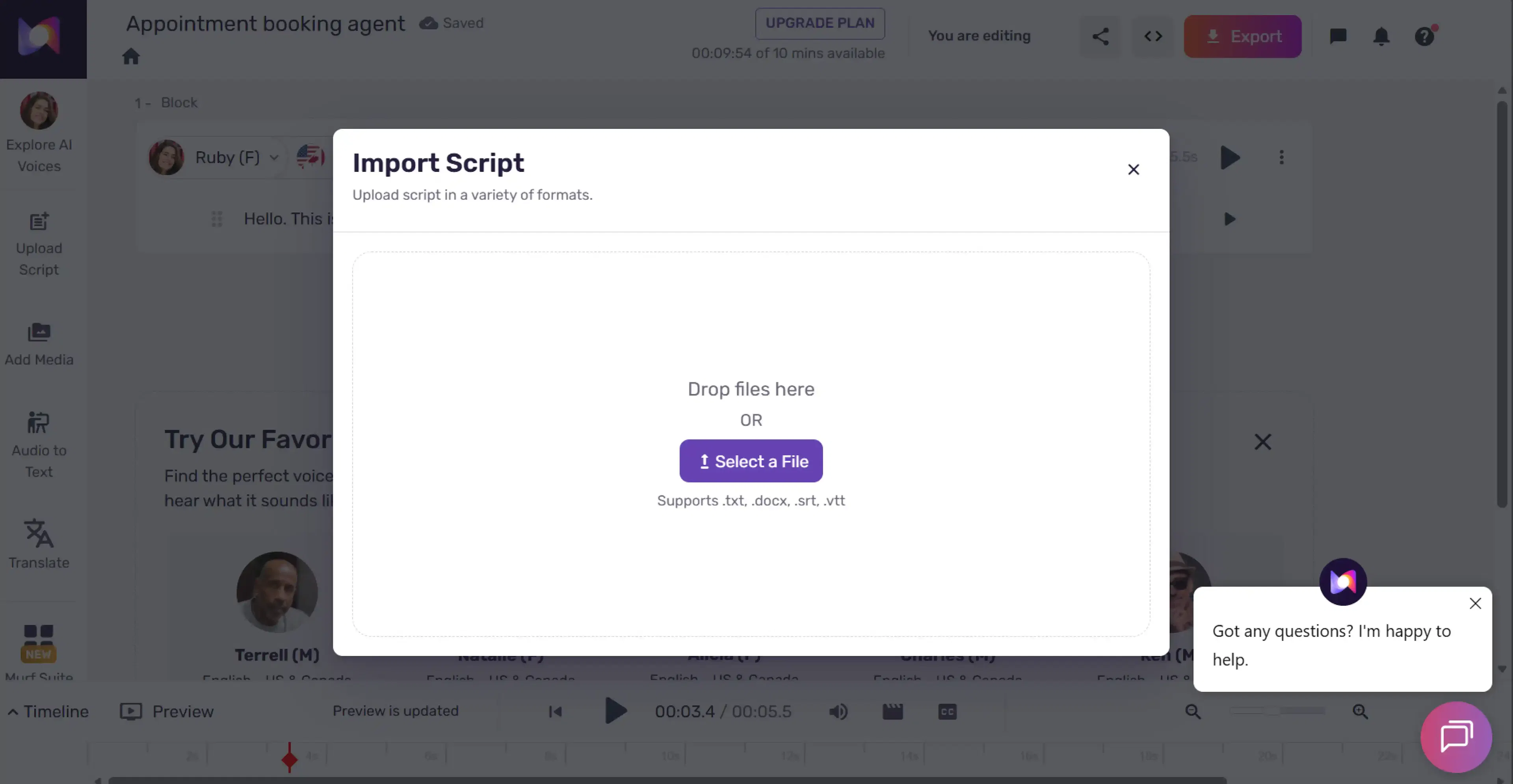This screenshot has width=1513, height=784.
Task: Click the Murf avatar on chat popup
Action: pos(1343,582)
